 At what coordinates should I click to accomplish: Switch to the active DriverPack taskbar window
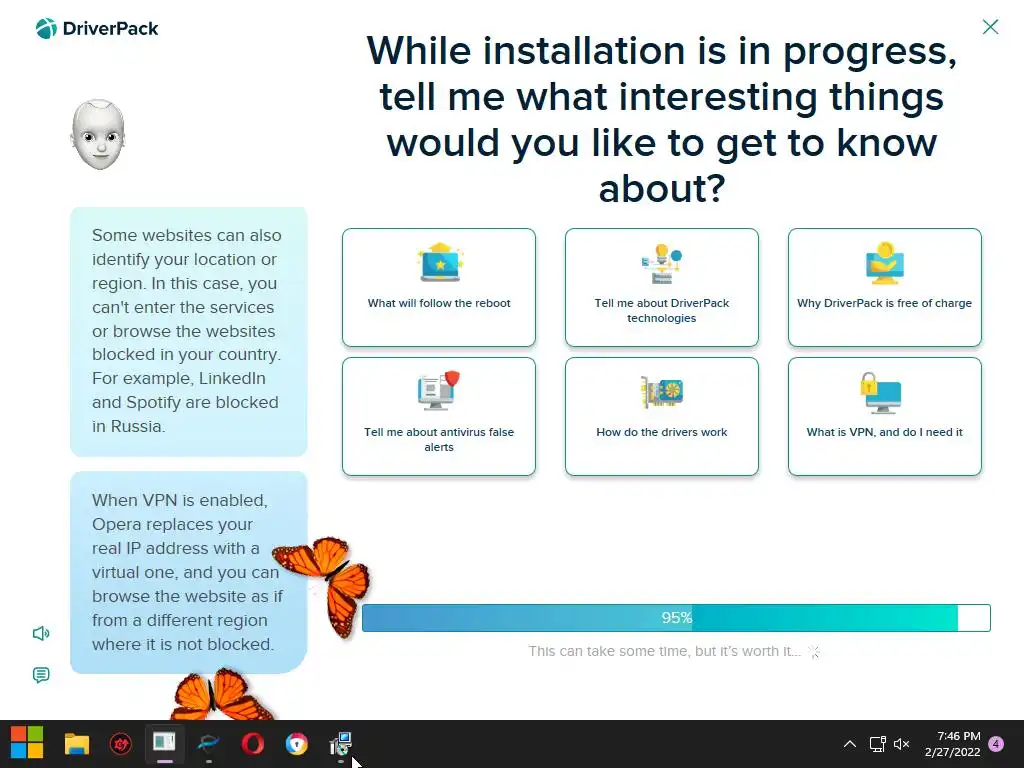coord(165,744)
